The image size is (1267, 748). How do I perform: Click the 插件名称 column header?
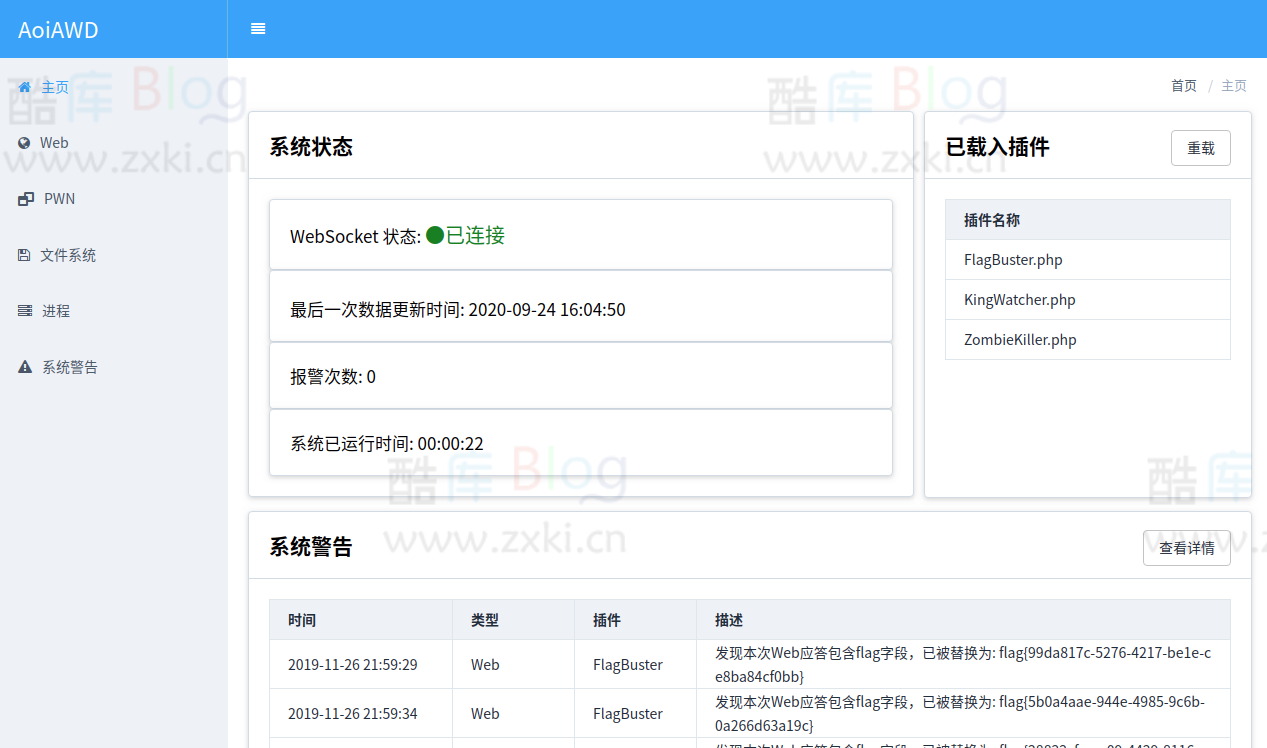pos(989,219)
